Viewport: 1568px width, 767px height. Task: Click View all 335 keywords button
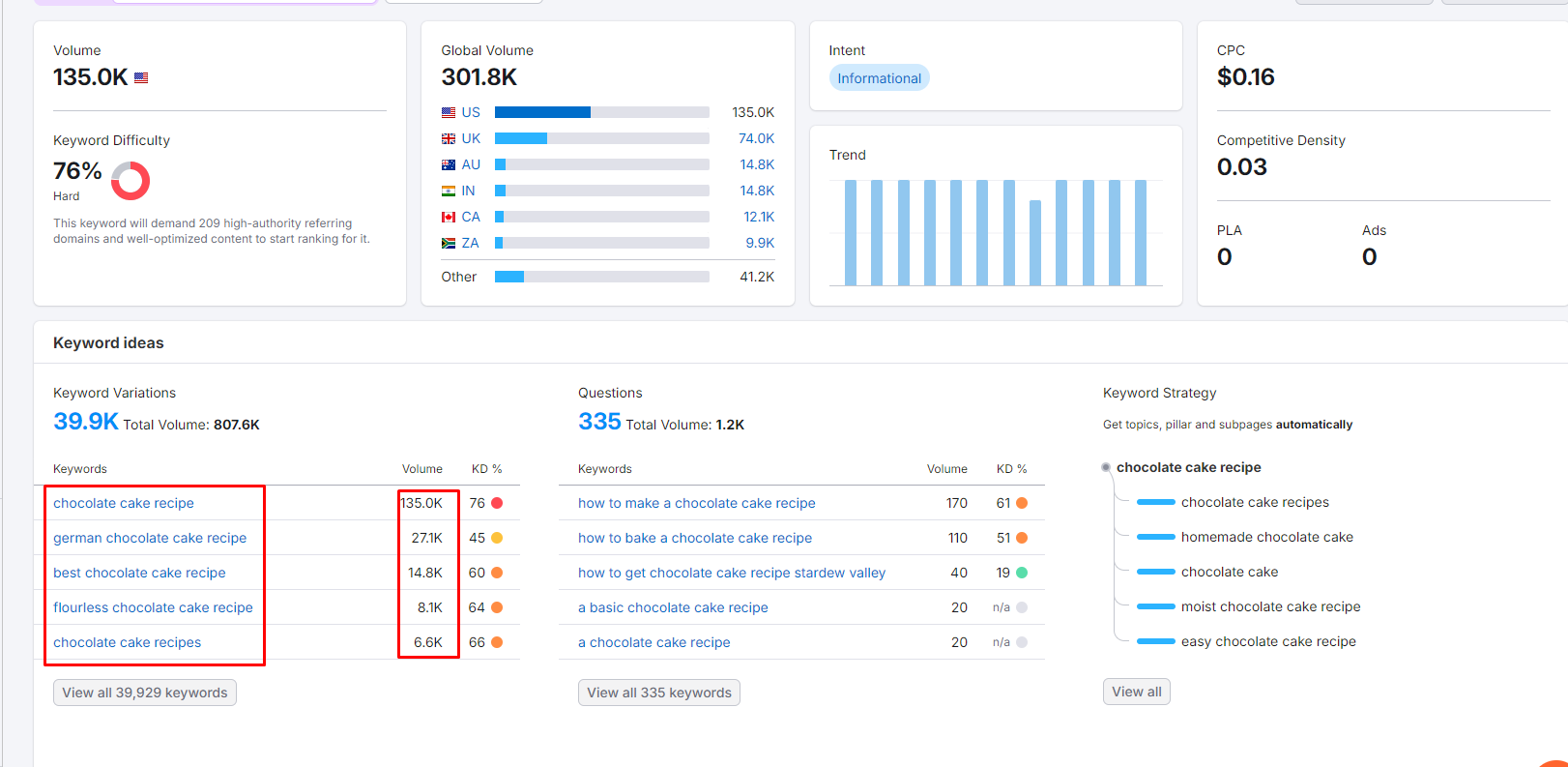(x=659, y=693)
